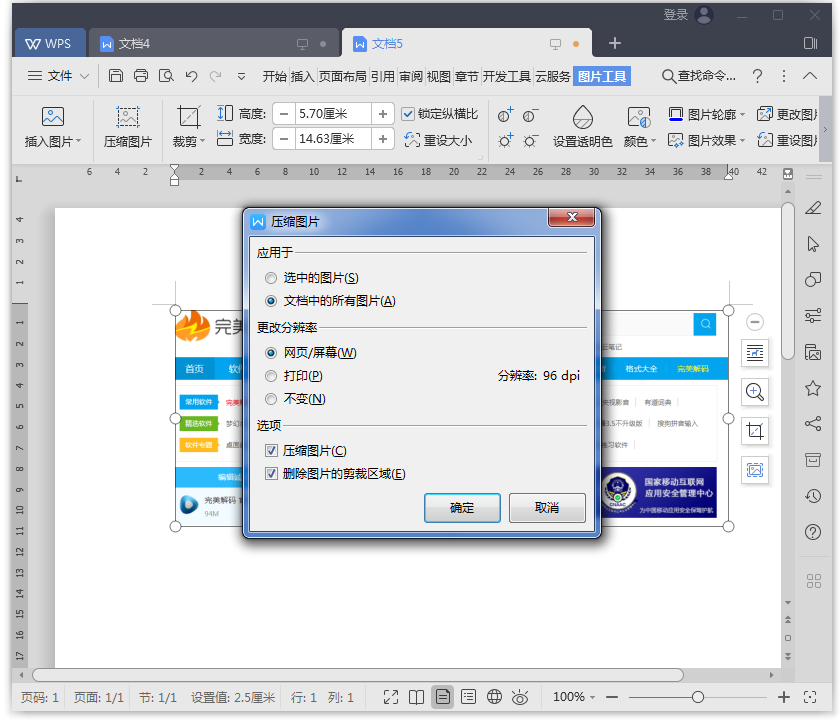Open the Review ribbon tab

(x=411, y=77)
